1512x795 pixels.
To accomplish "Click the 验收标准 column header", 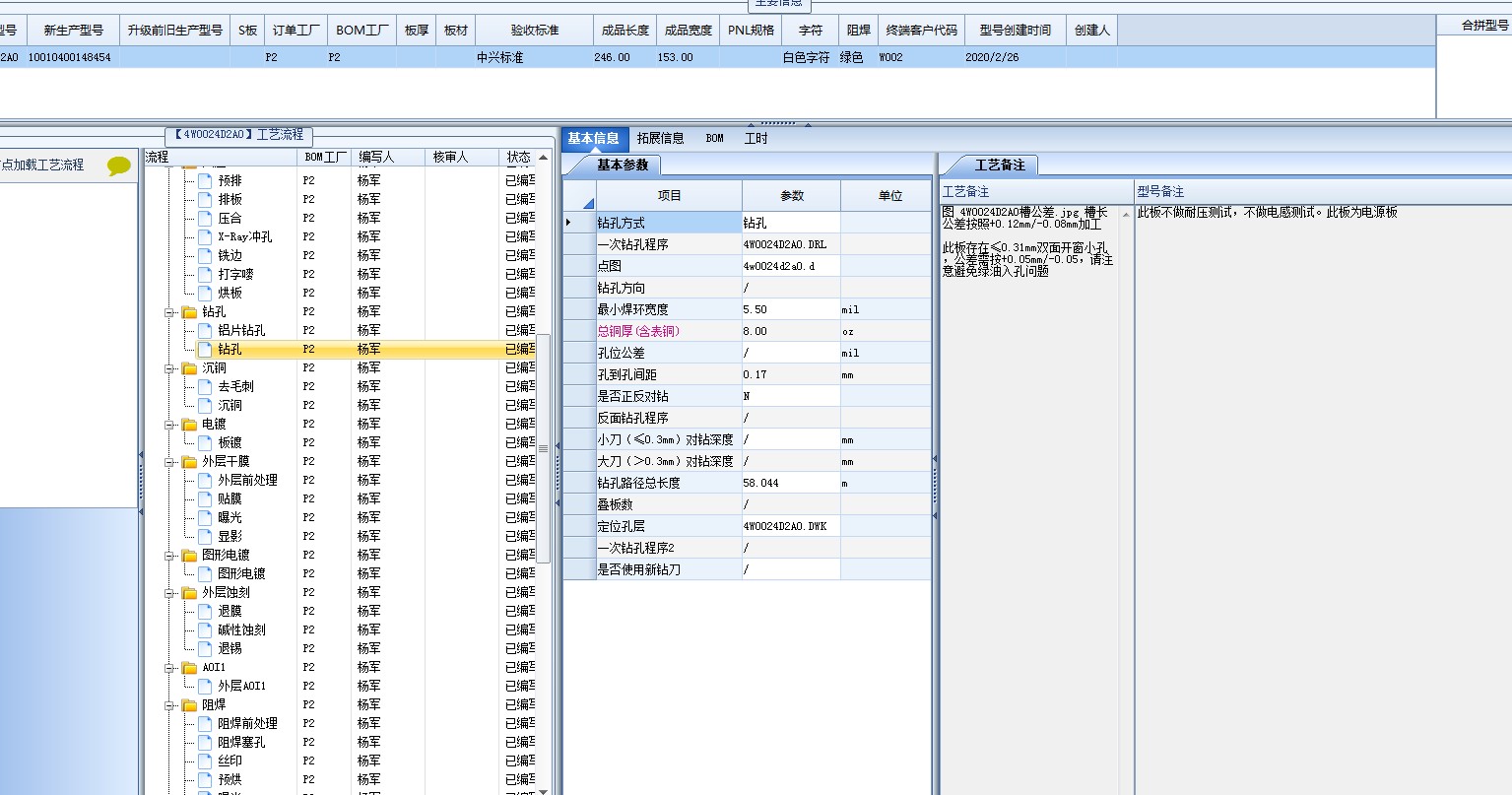I will click(x=535, y=31).
